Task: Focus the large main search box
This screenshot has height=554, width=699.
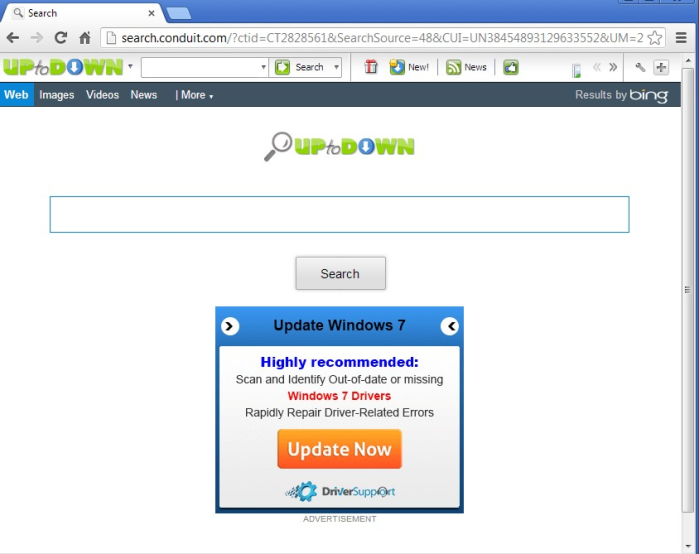Action: [339, 214]
